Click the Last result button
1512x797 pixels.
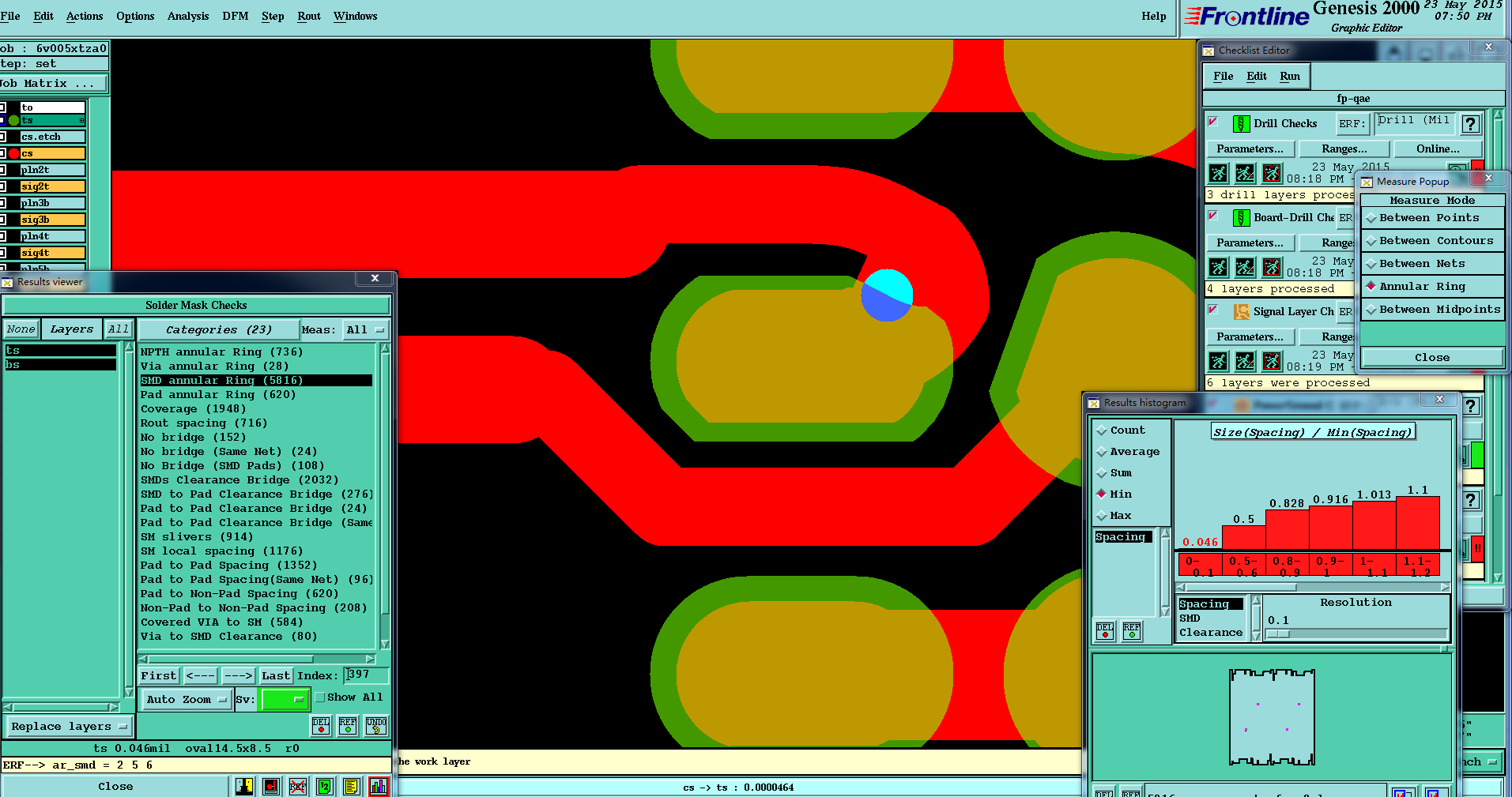276,676
